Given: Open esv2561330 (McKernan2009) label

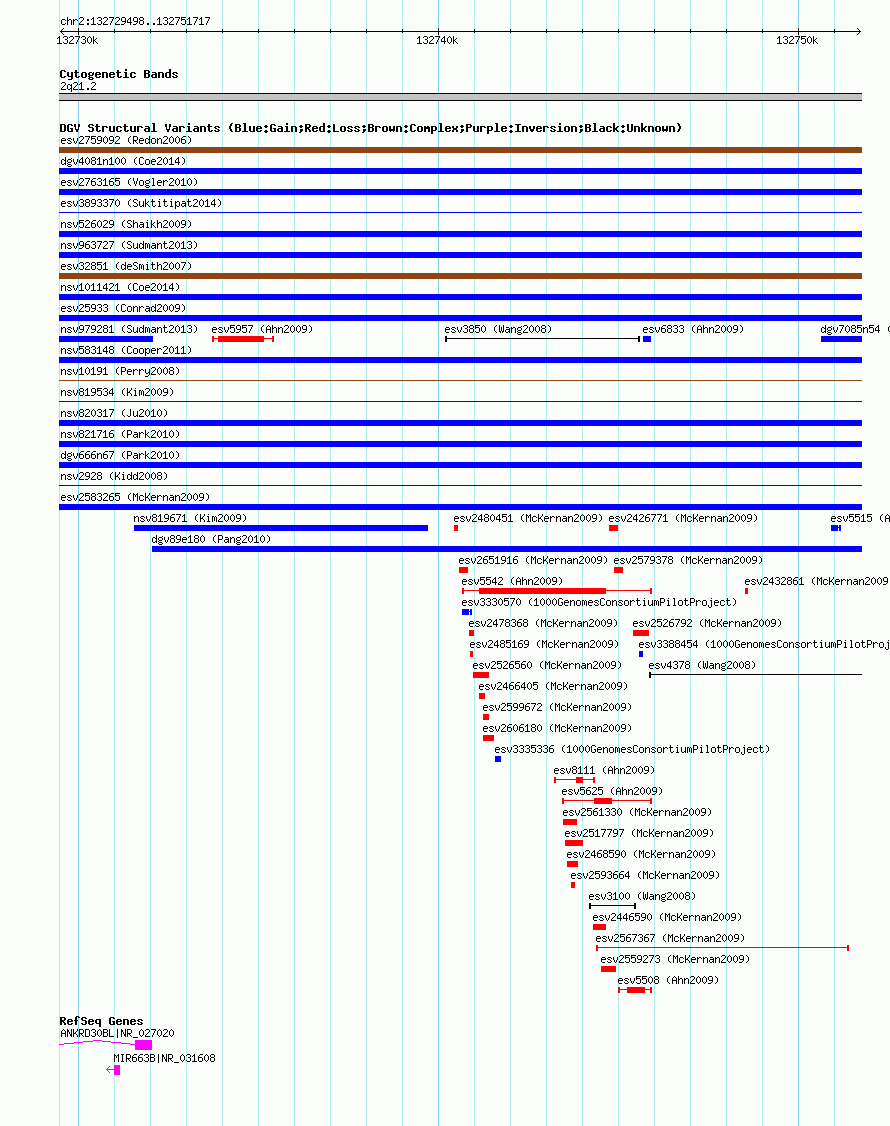Looking at the screenshot, I should (637, 812).
